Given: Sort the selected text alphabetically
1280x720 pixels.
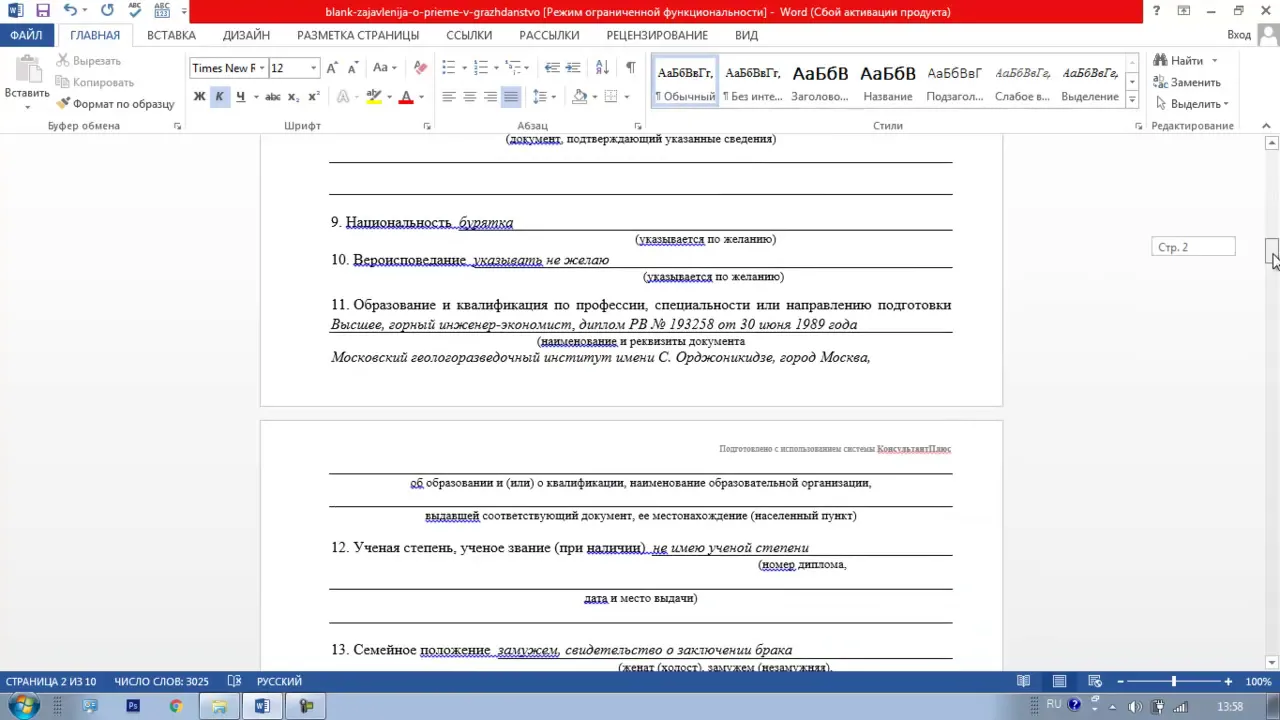Looking at the screenshot, I should [x=602, y=68].
